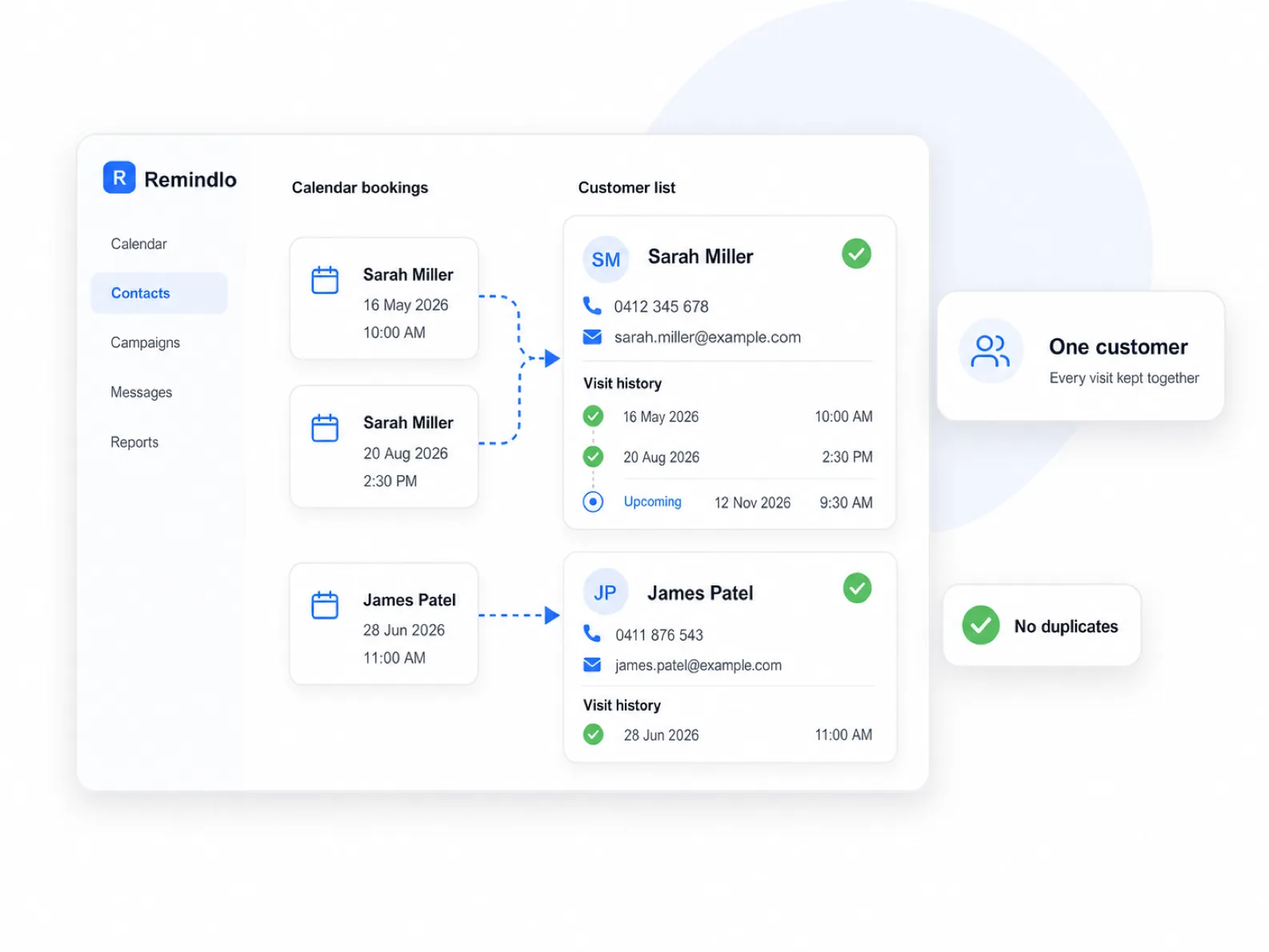Click email icon beside james.patel@example.com
Viewport: 1269px width, 952px height.
pyautogui.click(x=592, y=665)
